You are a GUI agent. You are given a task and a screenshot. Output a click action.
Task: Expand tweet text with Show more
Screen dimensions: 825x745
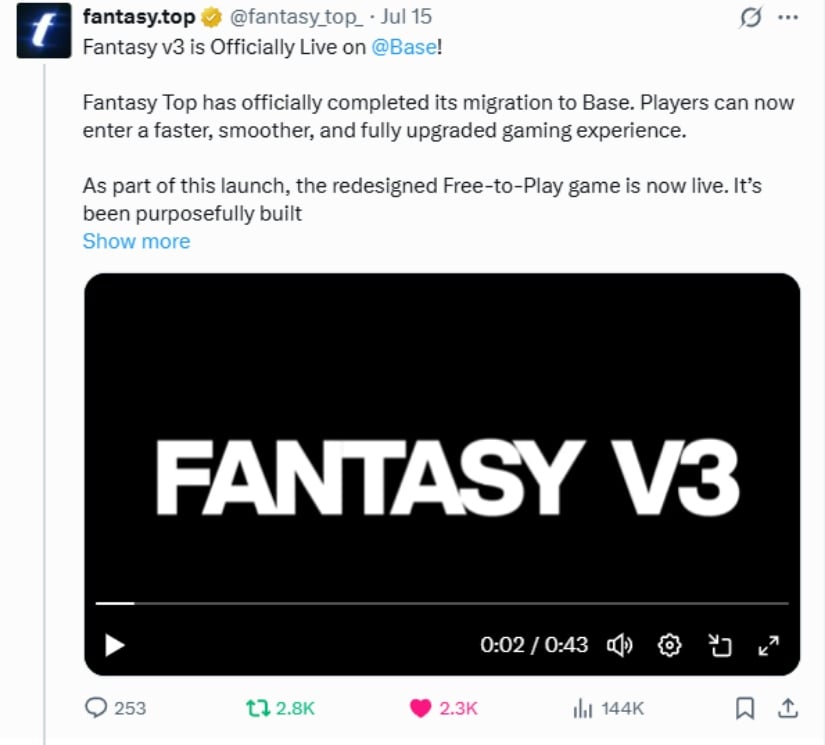(x=136, y=241)
